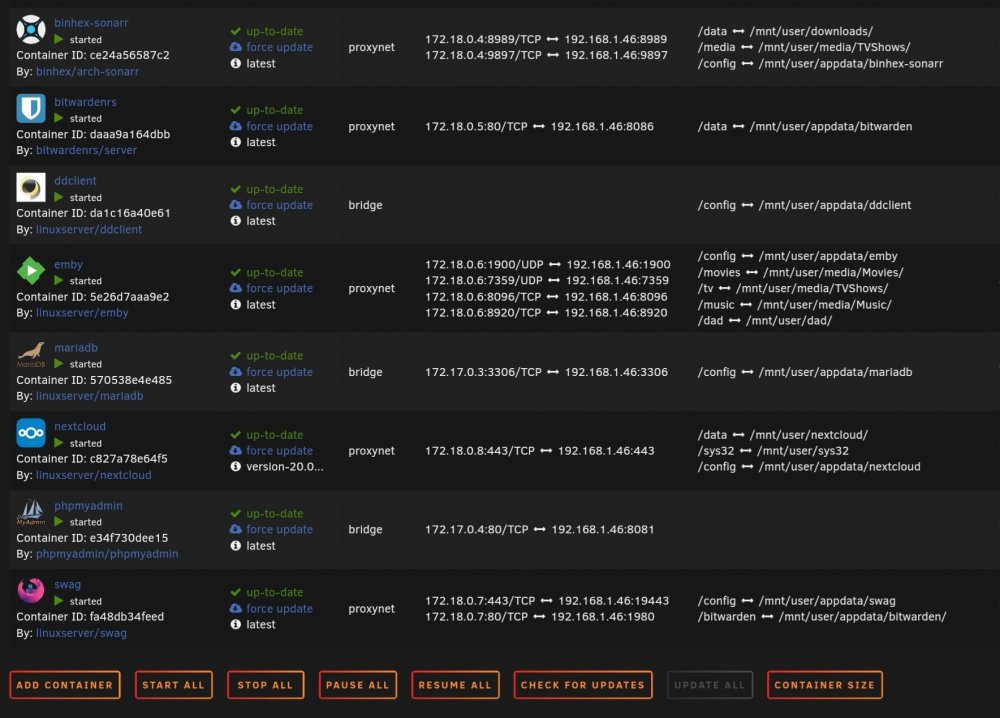Click the emby green play icon
The width and height of the screenshot is (1000, 718).
tap(31, 270)
